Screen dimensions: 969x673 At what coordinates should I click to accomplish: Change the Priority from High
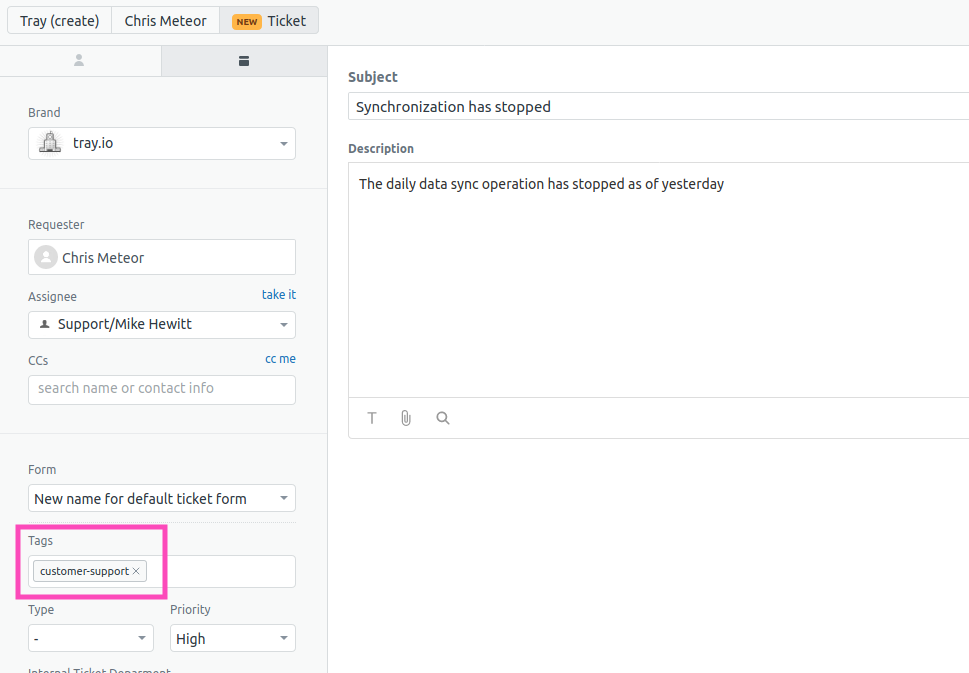tap(283, 638)
